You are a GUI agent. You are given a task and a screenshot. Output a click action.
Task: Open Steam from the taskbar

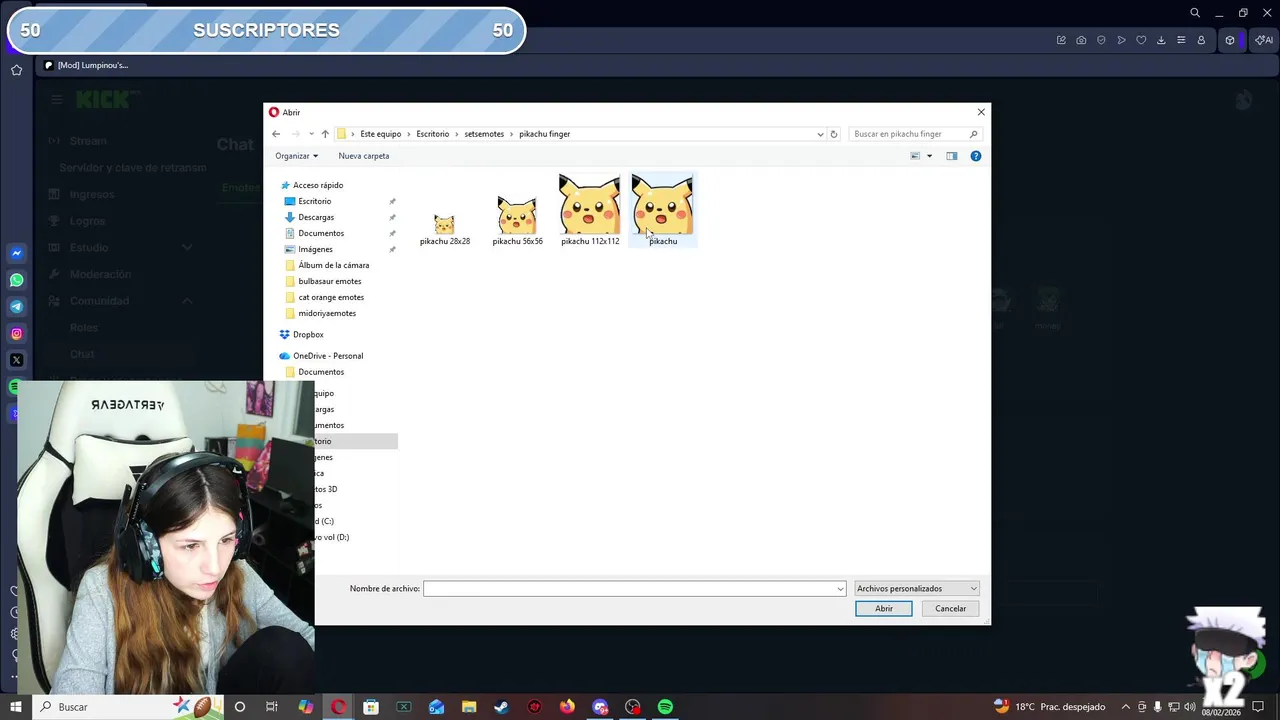pyautogui.click(x=501, y=707)
